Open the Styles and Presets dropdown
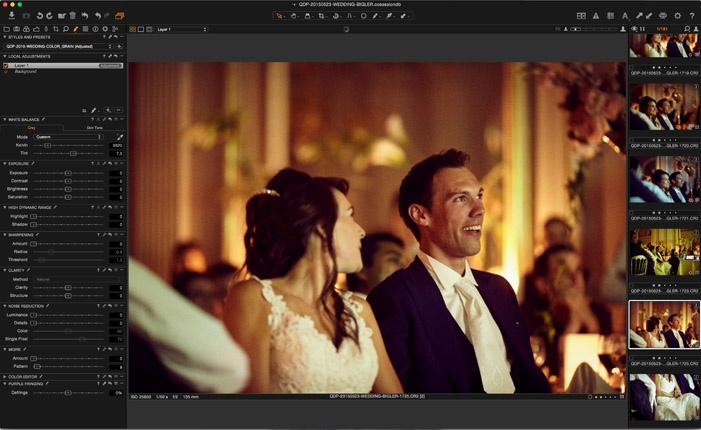 (x=58, y=46)
